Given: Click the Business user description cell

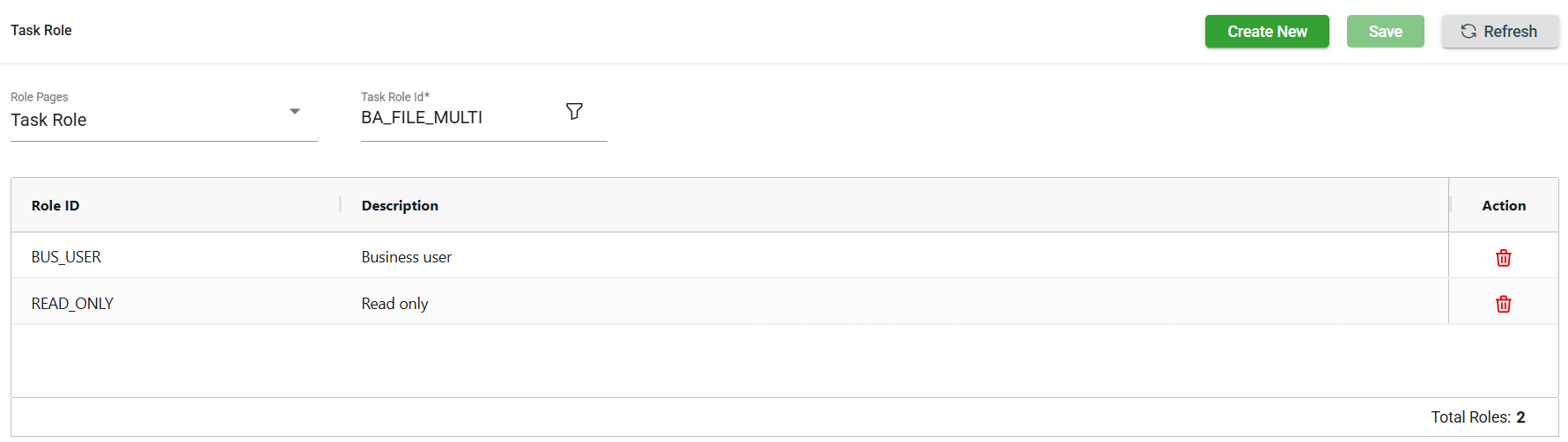Looking at the screenshot, I should click(x=406, y=257).
